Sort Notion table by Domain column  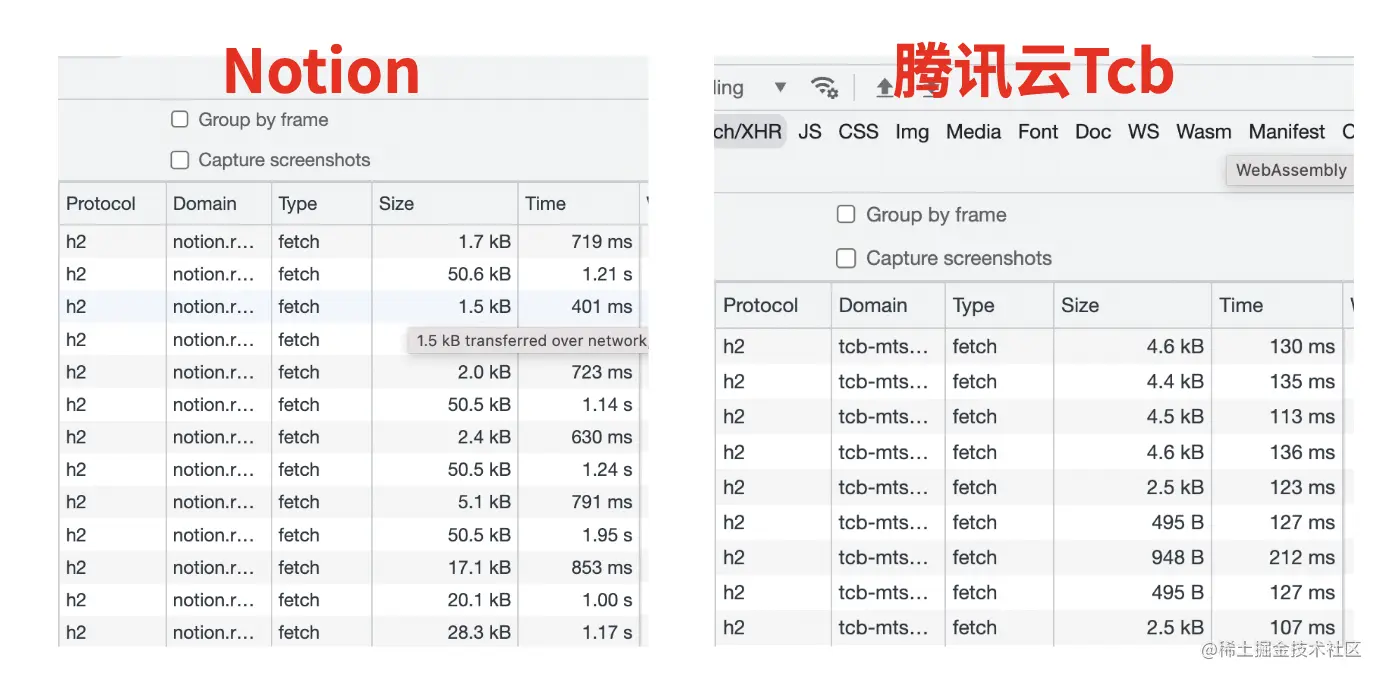tap(219, 203)
